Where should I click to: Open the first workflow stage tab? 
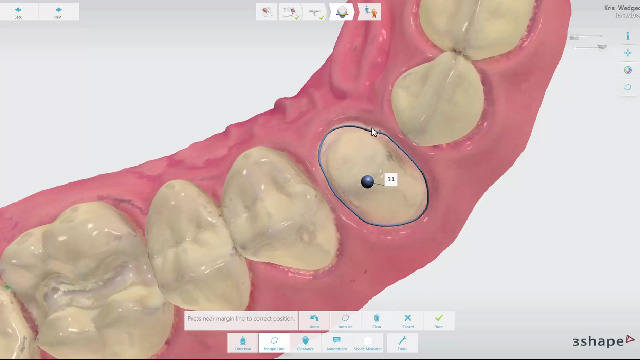pyautogui.click(x=267, y=12)
